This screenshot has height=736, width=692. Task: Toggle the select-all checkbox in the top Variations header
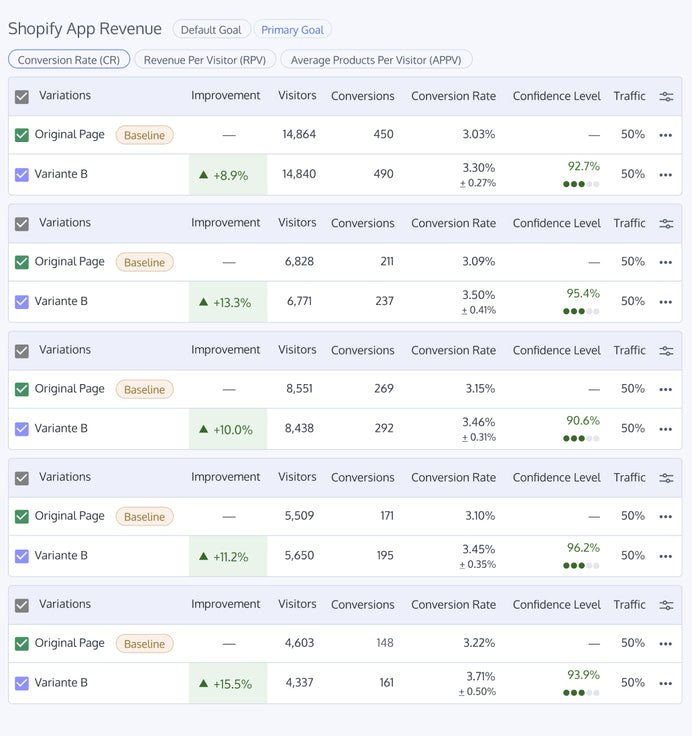(22, 97)
